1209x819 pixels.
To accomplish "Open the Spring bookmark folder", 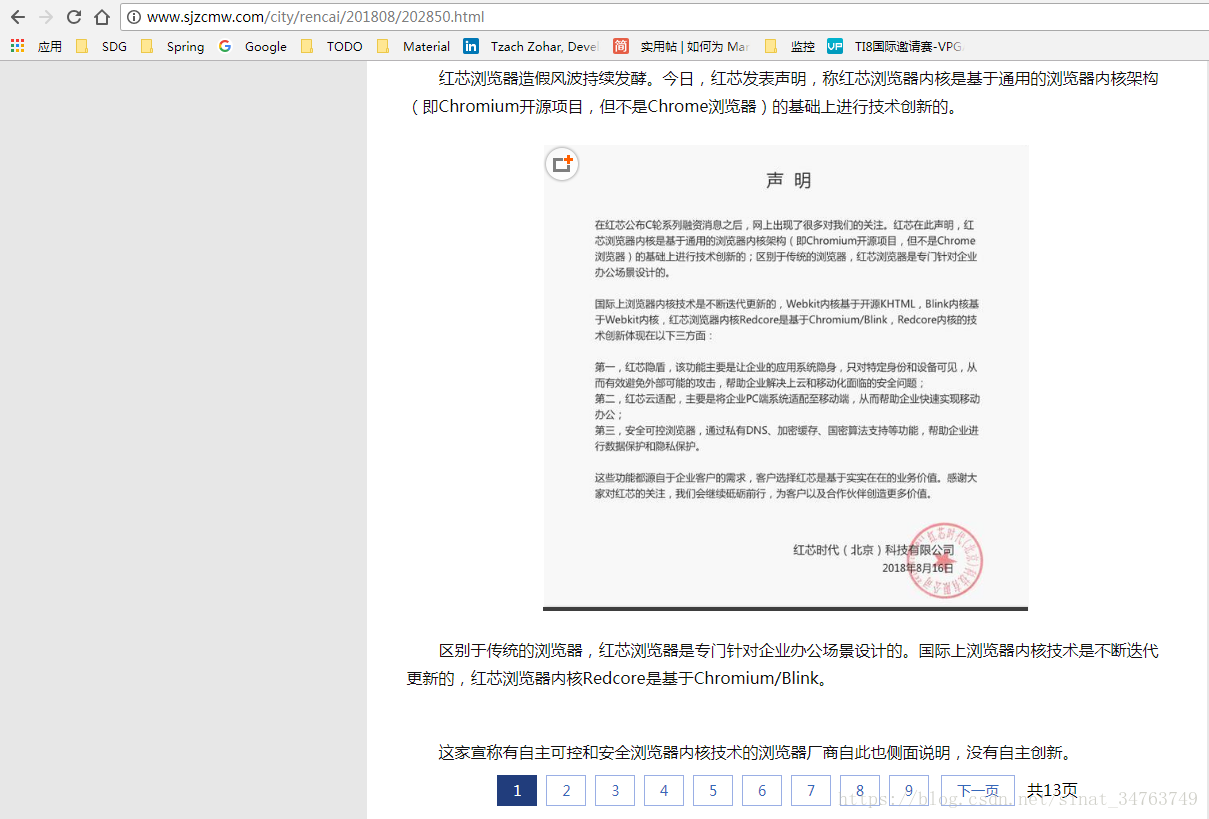I will [x=173, y=46].
